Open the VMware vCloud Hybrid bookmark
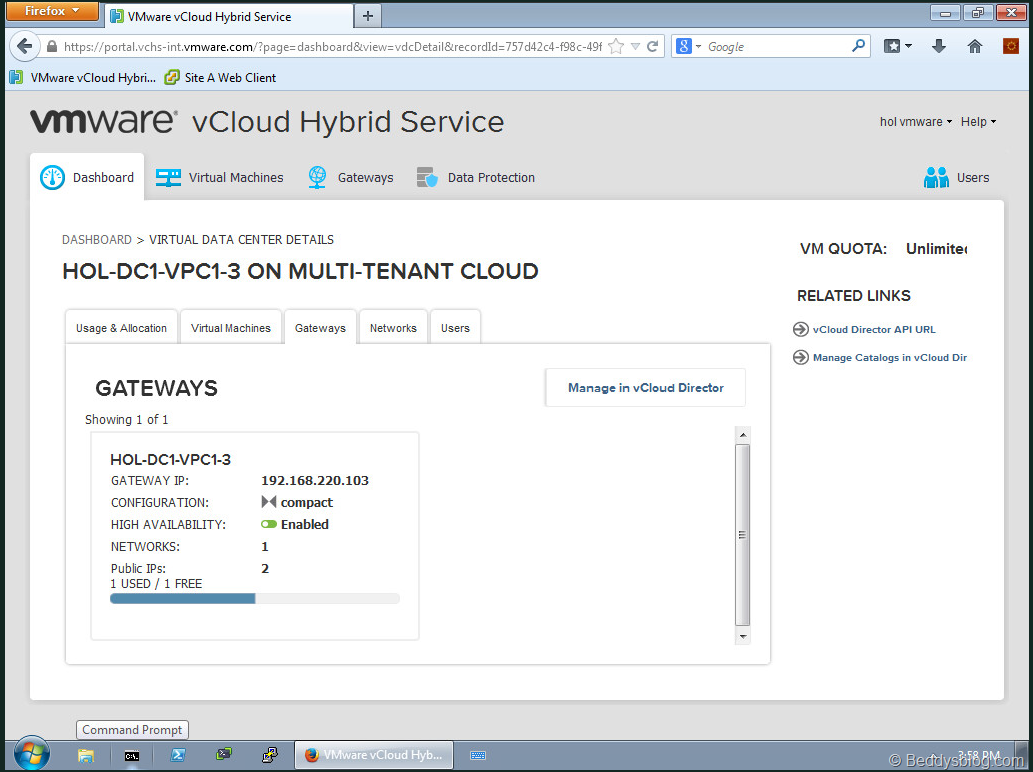Viewport: 1033px width, 772px height. [83, 78]
